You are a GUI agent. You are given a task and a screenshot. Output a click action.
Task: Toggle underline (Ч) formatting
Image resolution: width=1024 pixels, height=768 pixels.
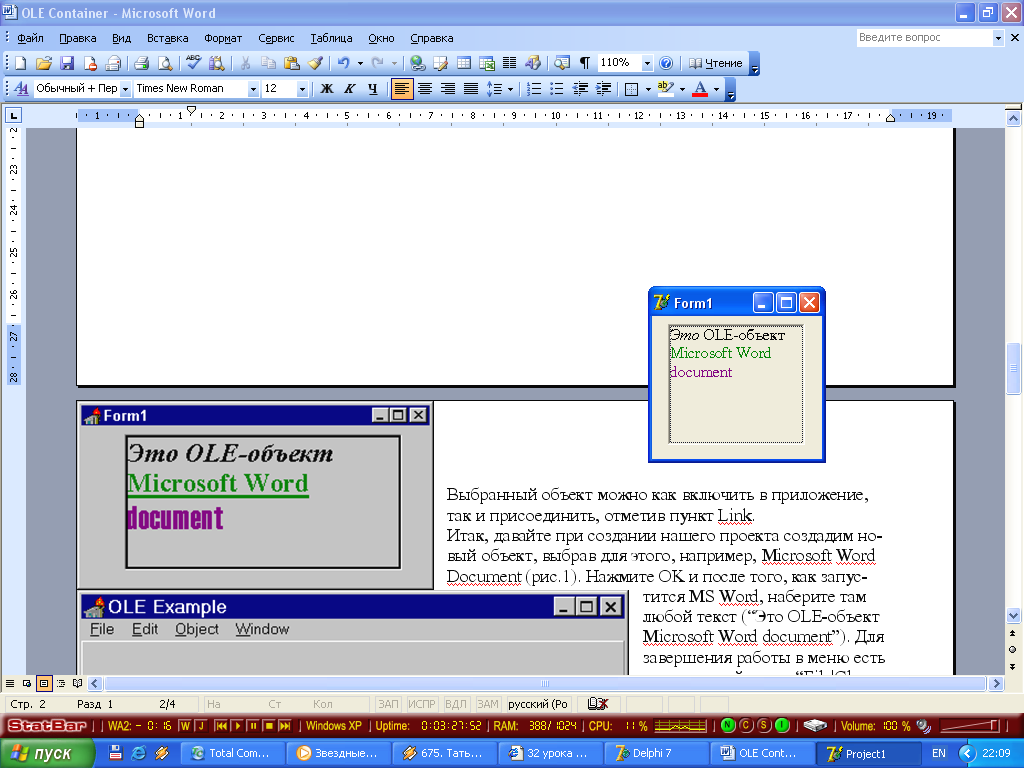tap(372, 89)
